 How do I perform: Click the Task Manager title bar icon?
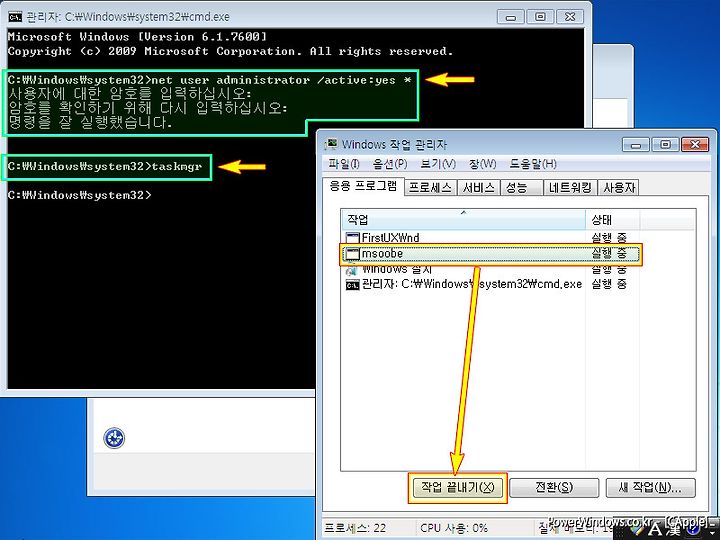tap(331, 145)
